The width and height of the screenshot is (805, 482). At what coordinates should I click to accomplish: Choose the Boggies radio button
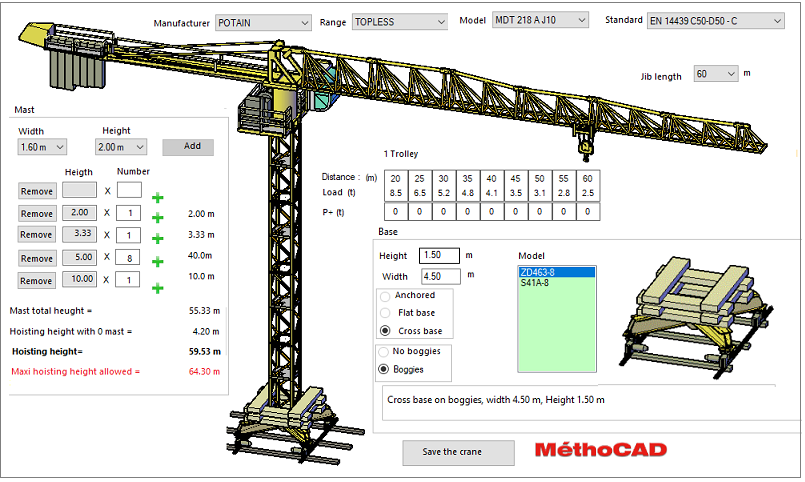pyautogui.click(x=383, y=369)
